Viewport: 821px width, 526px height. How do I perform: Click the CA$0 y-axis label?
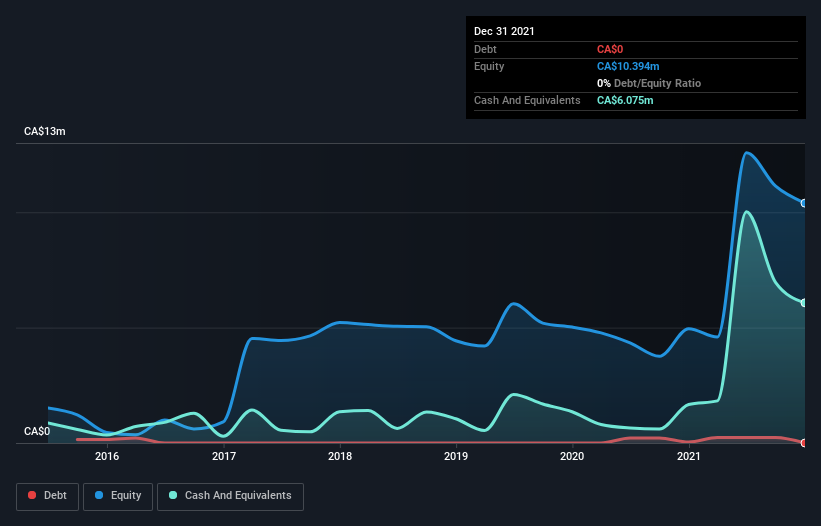[37, 431]
